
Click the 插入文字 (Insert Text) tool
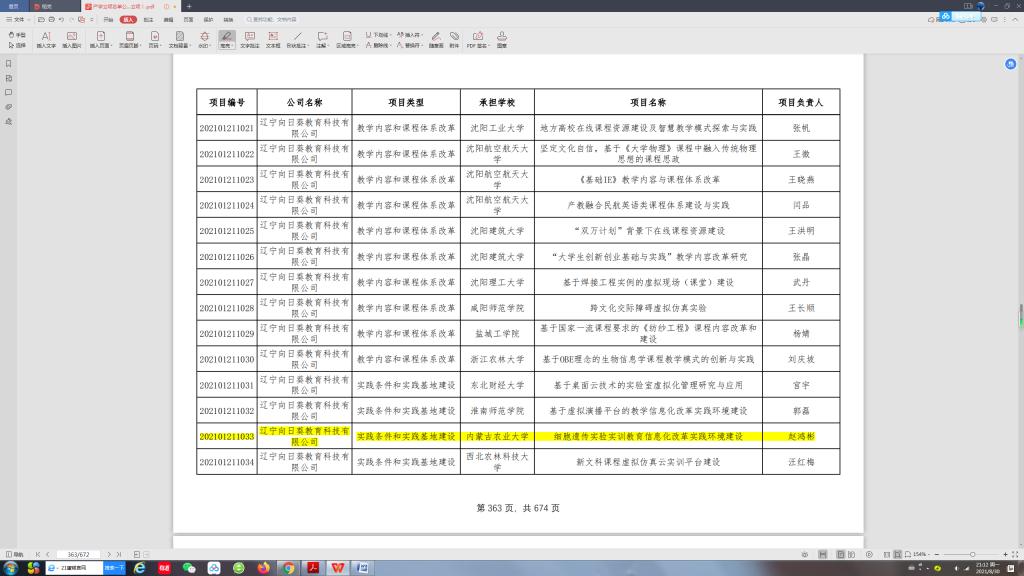click(x=46, y=40)
